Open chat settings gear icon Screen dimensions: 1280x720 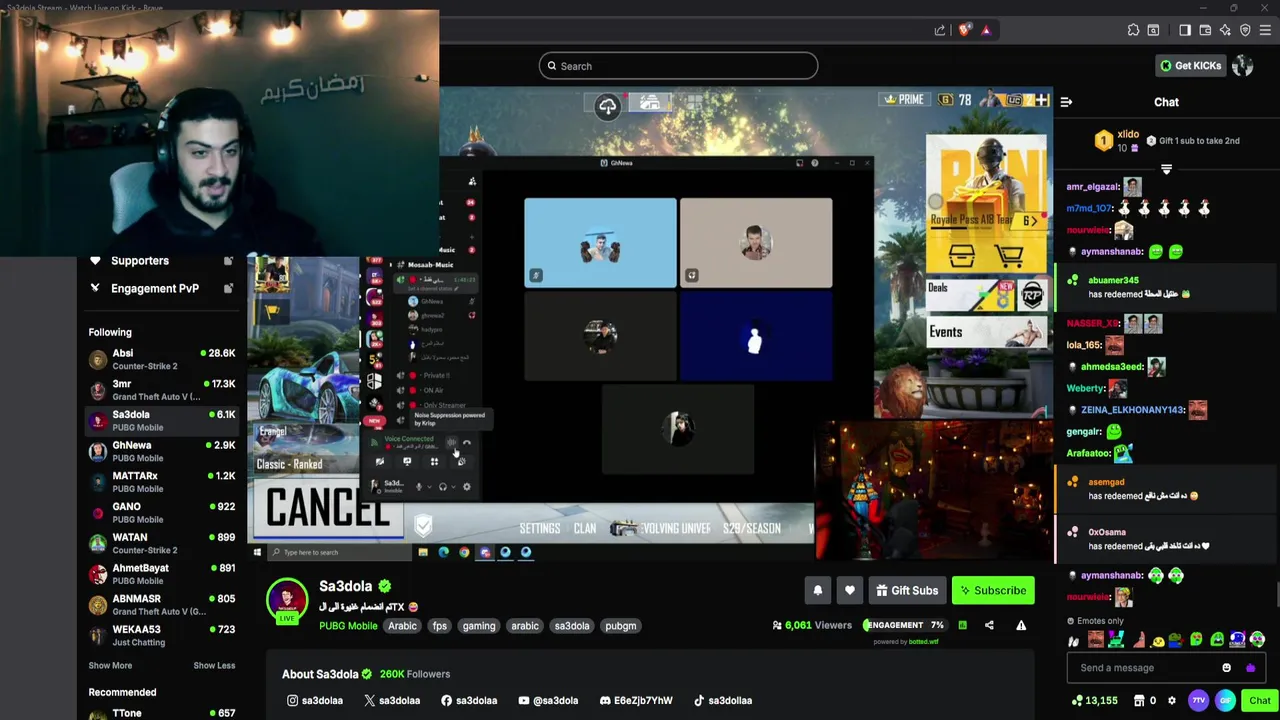coord(1172,701)
